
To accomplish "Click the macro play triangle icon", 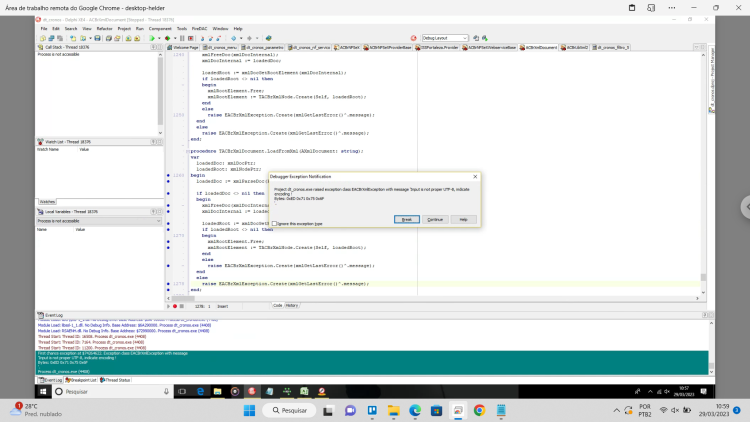I will pyautogui.click(x=168, y=306).
